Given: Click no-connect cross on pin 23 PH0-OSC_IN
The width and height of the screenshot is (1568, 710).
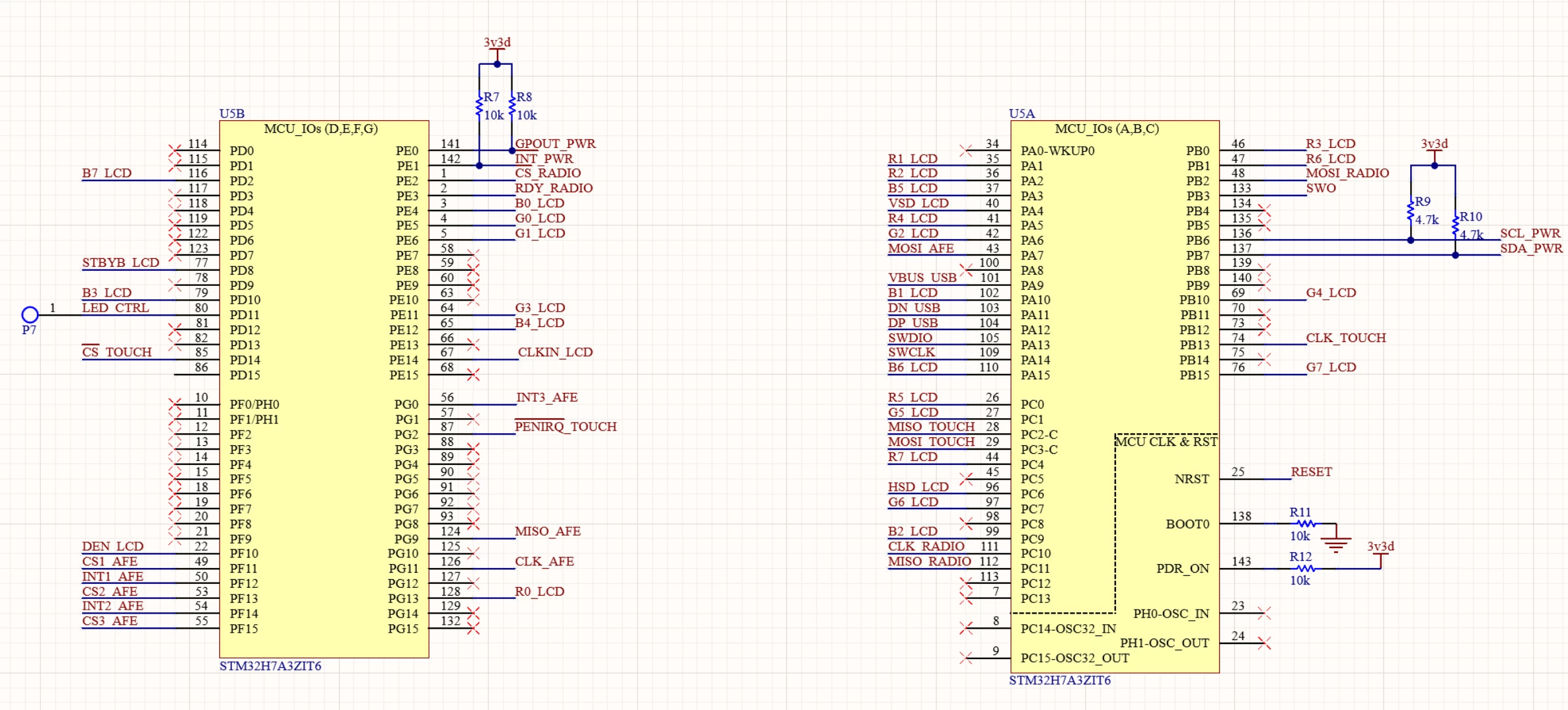Looking at the screenshot, I should pos(1264,613).
